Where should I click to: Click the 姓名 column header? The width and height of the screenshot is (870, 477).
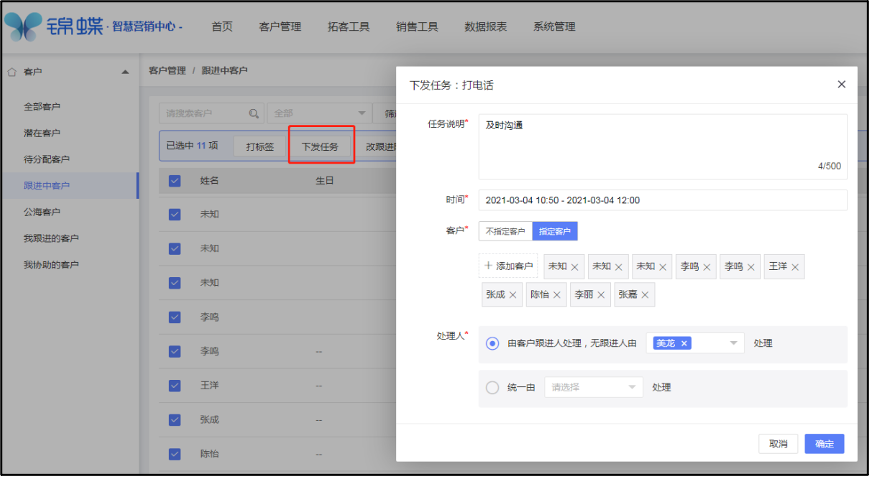pyautogui.click(x=209, y=181)
